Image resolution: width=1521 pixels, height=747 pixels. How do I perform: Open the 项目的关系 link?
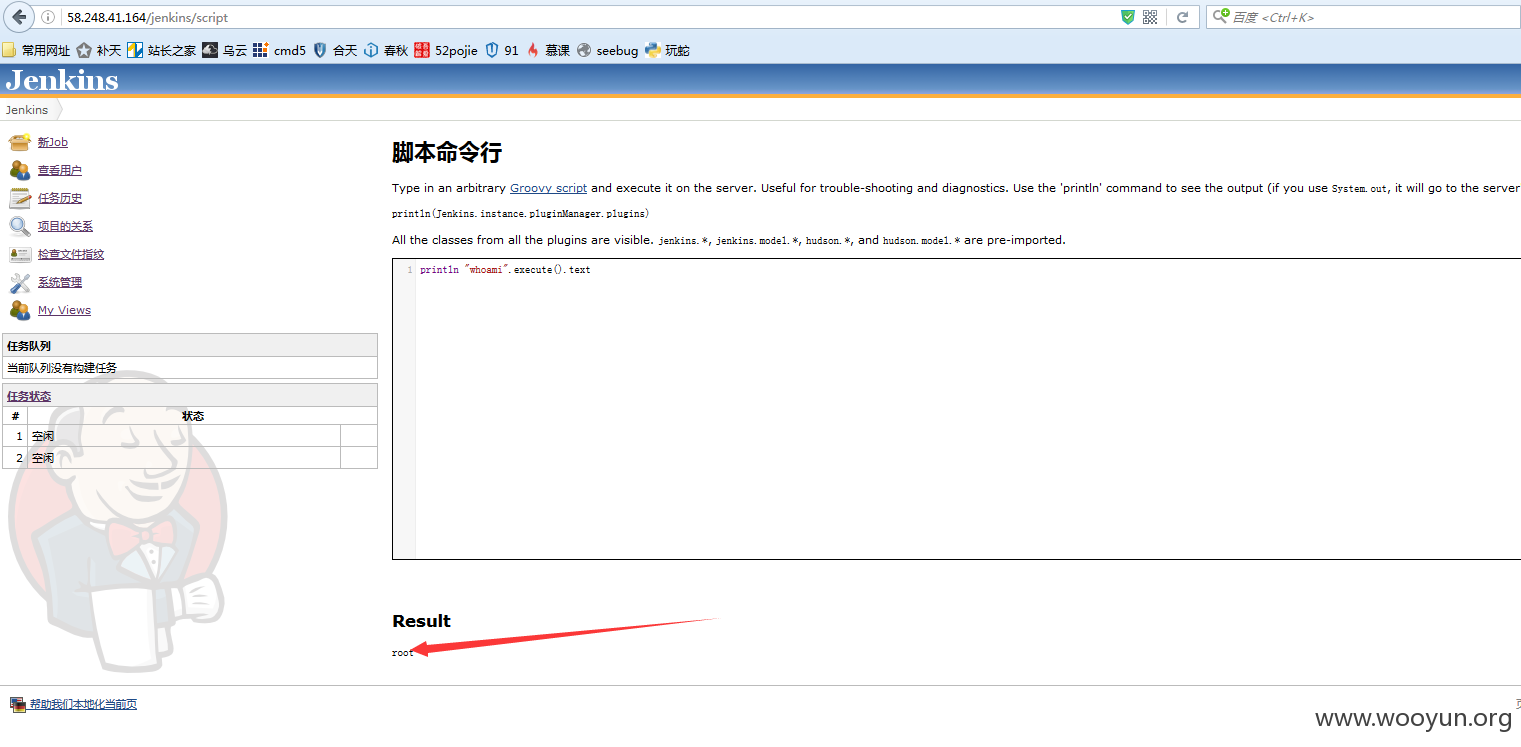coord(65,226)
